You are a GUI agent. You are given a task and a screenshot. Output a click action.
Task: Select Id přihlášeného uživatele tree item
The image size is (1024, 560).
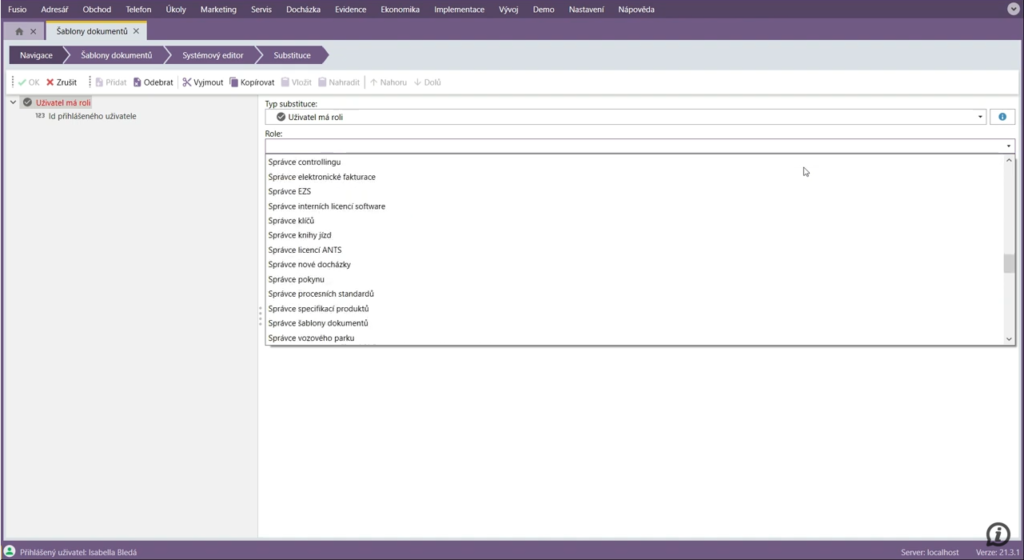click(x=92, y=116)
